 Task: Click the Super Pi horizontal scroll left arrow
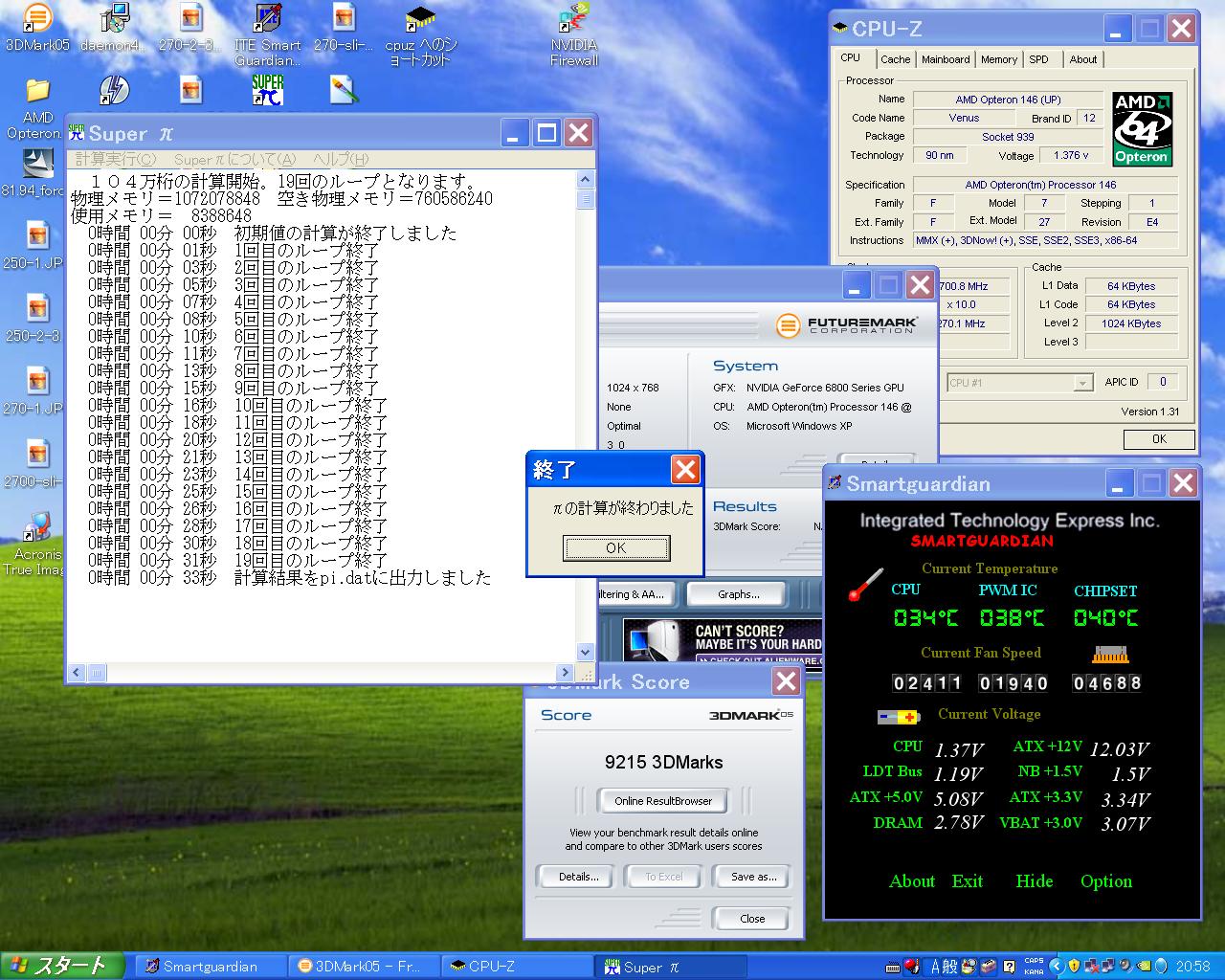coord(78,673)
